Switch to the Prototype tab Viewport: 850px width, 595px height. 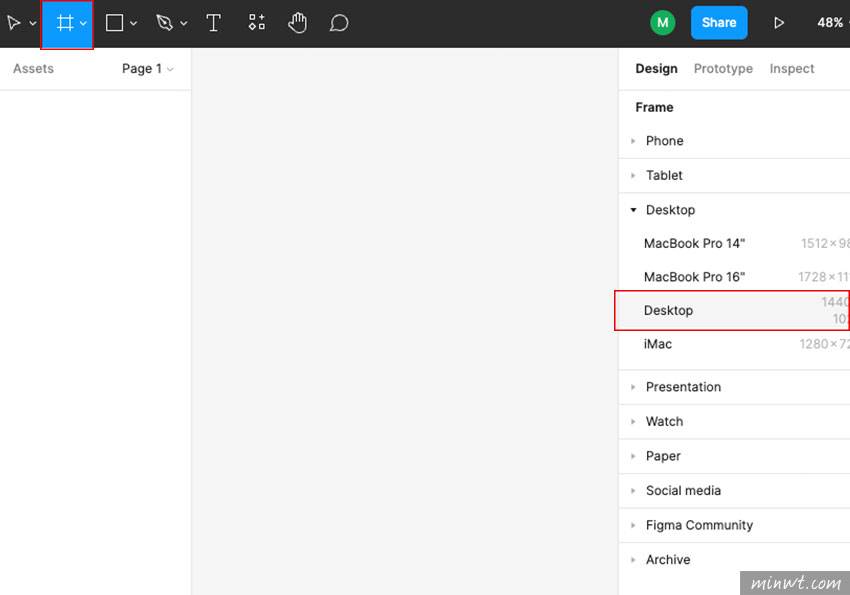(723, 69)
